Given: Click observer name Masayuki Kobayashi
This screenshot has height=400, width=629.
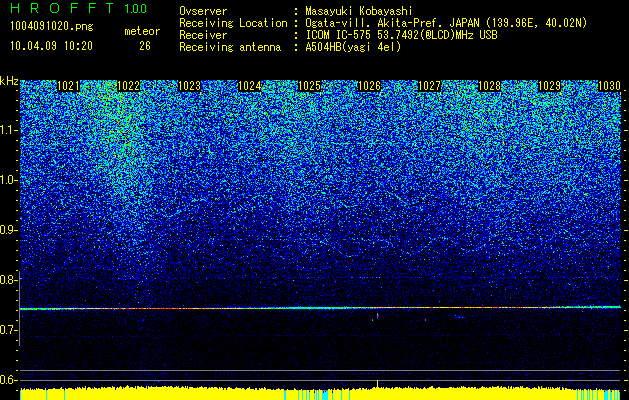Looking at the screenshot, I should pos(359,11).
